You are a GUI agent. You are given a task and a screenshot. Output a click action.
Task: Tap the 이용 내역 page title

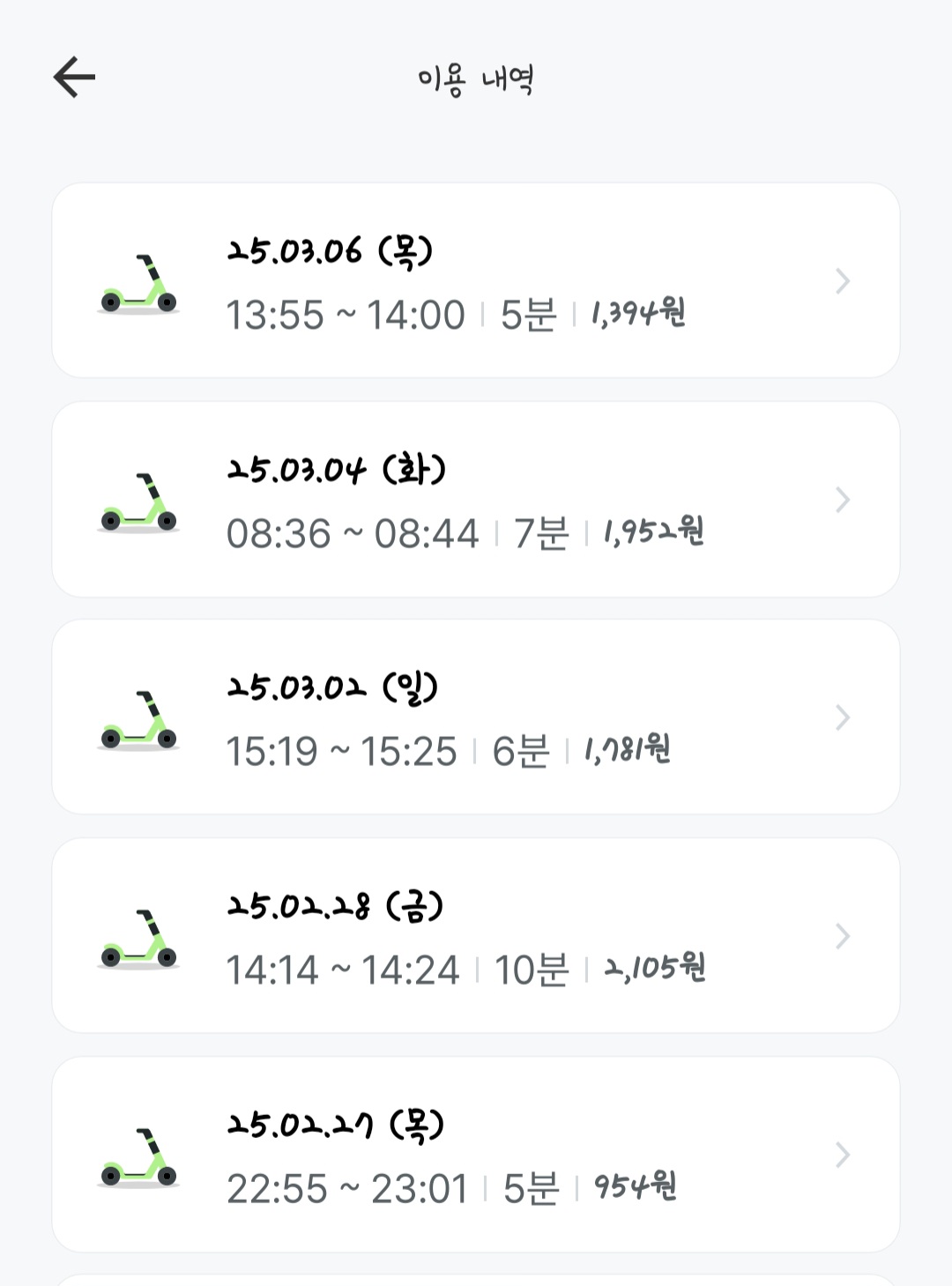(476, 79)
